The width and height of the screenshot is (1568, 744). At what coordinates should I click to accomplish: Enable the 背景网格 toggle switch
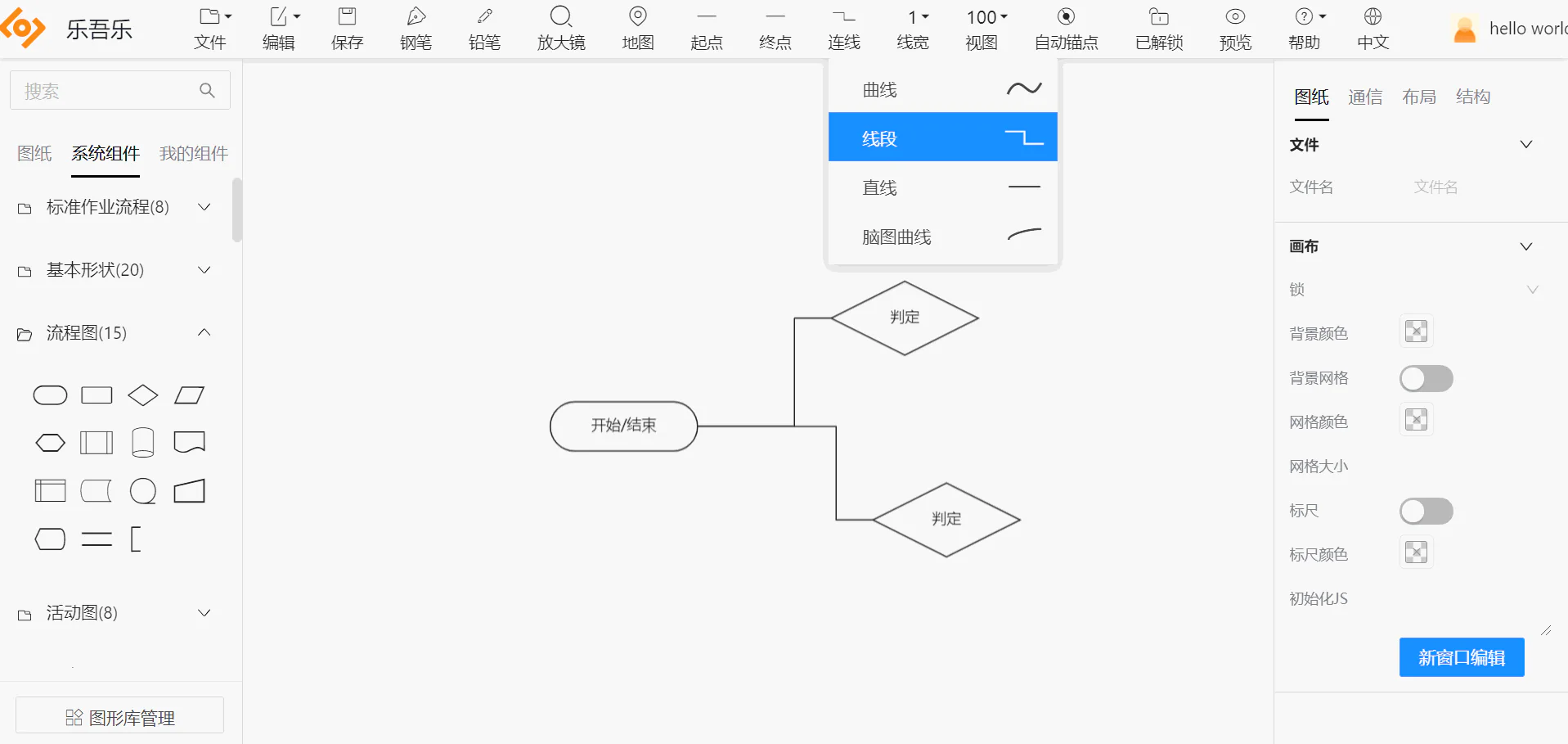point(1426,378)
